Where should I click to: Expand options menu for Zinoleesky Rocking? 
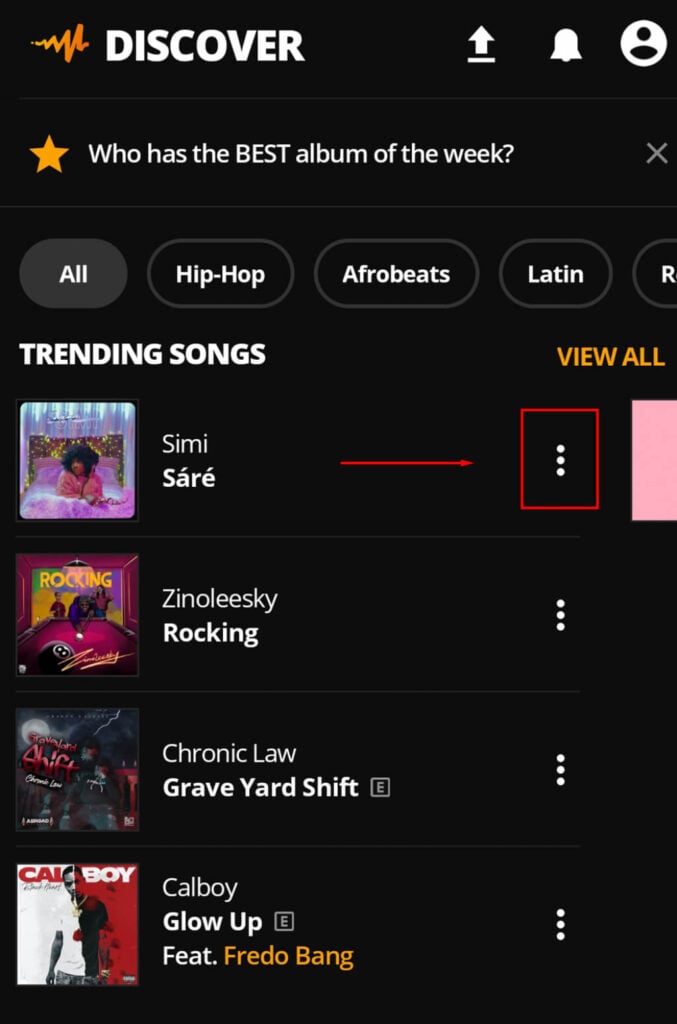tap(560, 615)
